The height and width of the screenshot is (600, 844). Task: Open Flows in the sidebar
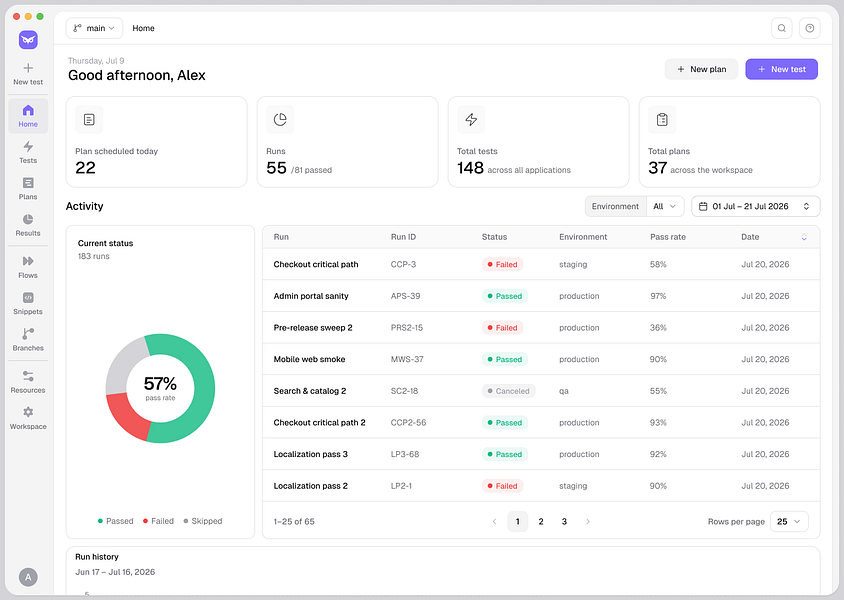[28, 267]
